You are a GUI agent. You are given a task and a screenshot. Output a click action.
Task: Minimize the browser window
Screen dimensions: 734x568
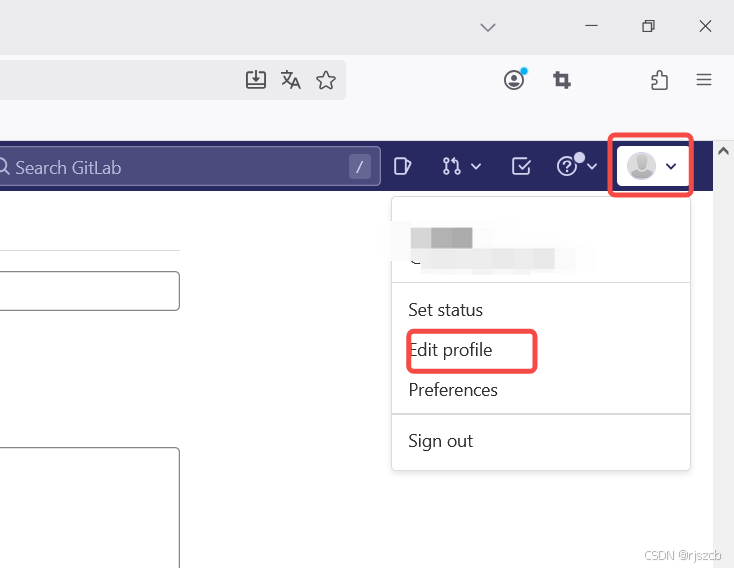pyautogui.click(x=591, y=26)
